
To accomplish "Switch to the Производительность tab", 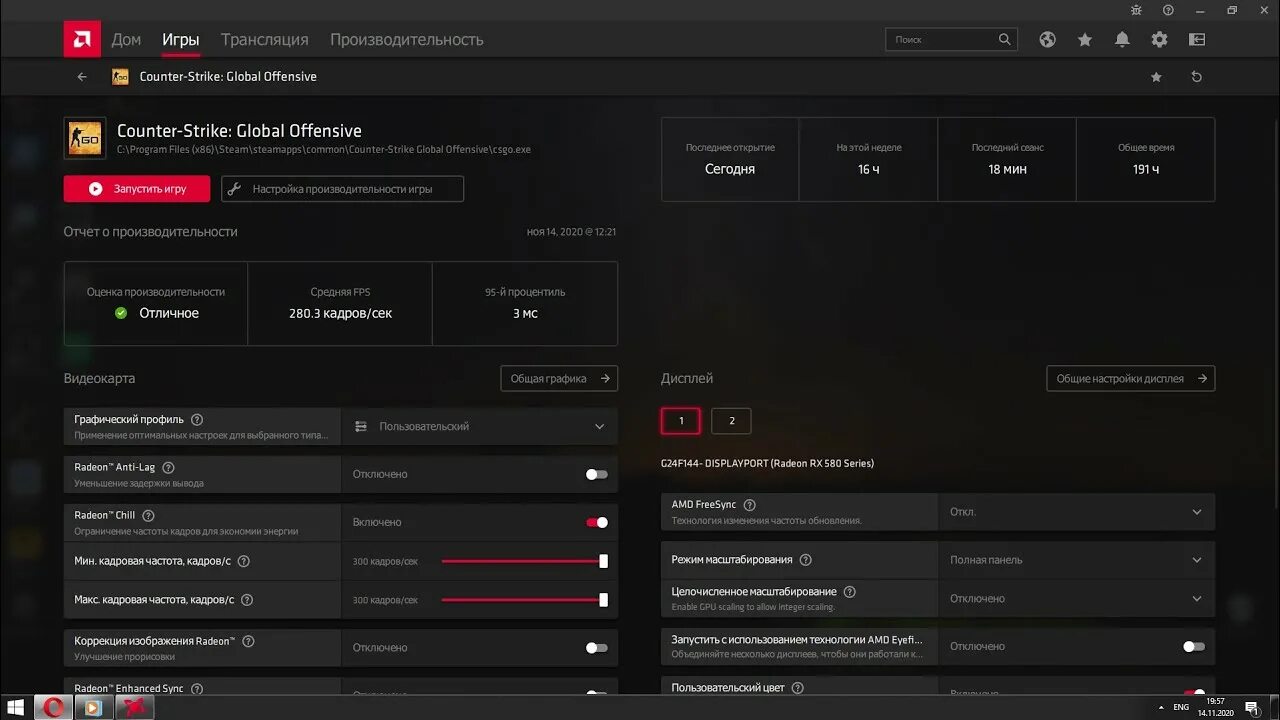I will pos(407,40).
